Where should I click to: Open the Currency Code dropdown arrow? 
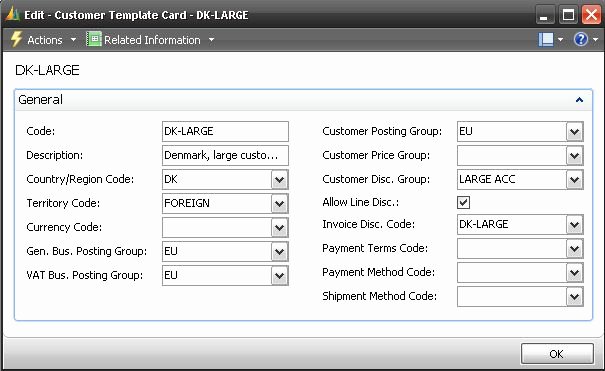coord(279,228)
